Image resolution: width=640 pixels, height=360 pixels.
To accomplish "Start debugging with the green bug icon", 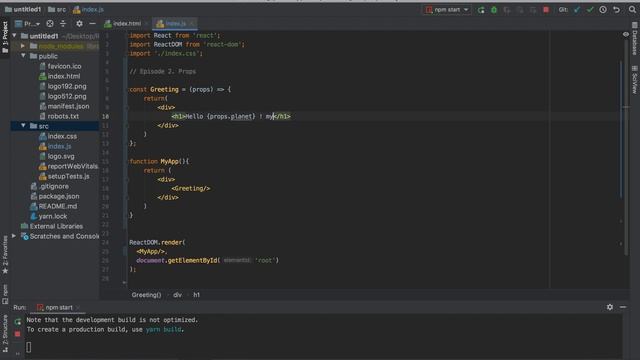I will [494, 10].
